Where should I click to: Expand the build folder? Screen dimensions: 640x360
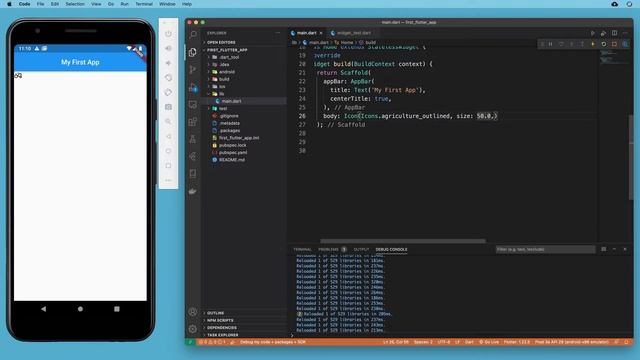point(224,79)
